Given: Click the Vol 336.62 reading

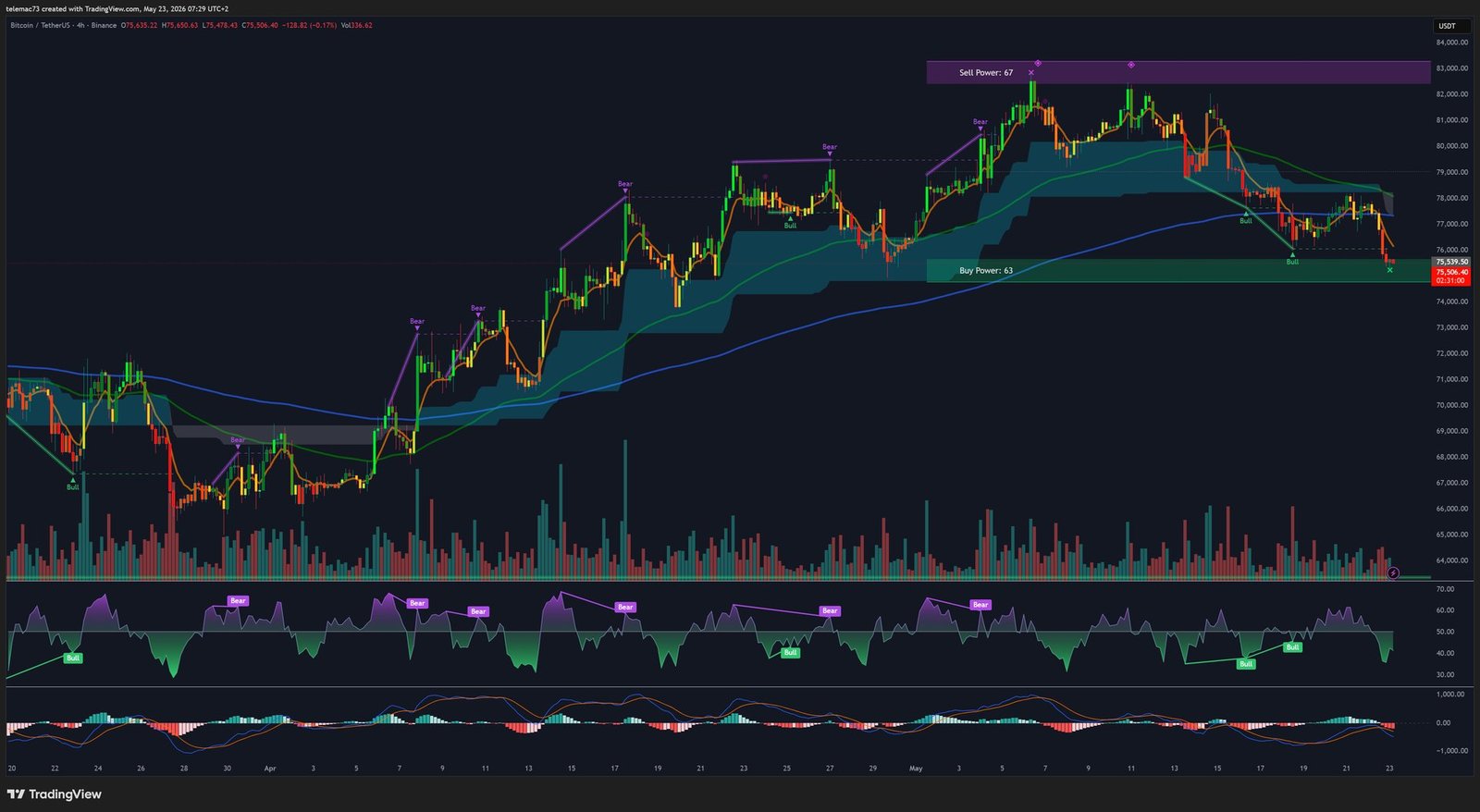Looking at the screenshot, I should (x=357, y=25).
